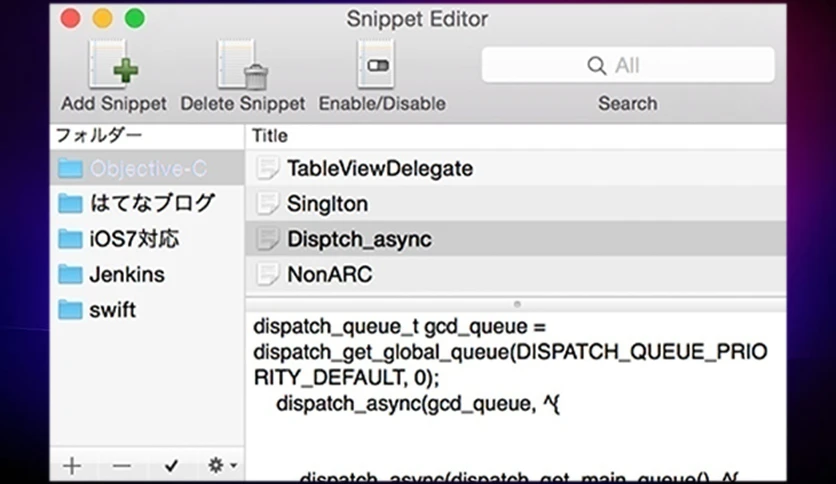The width and height of the screenshot is (836, 484).
Task: Click the checkmark button below folders
Action: 171,466
